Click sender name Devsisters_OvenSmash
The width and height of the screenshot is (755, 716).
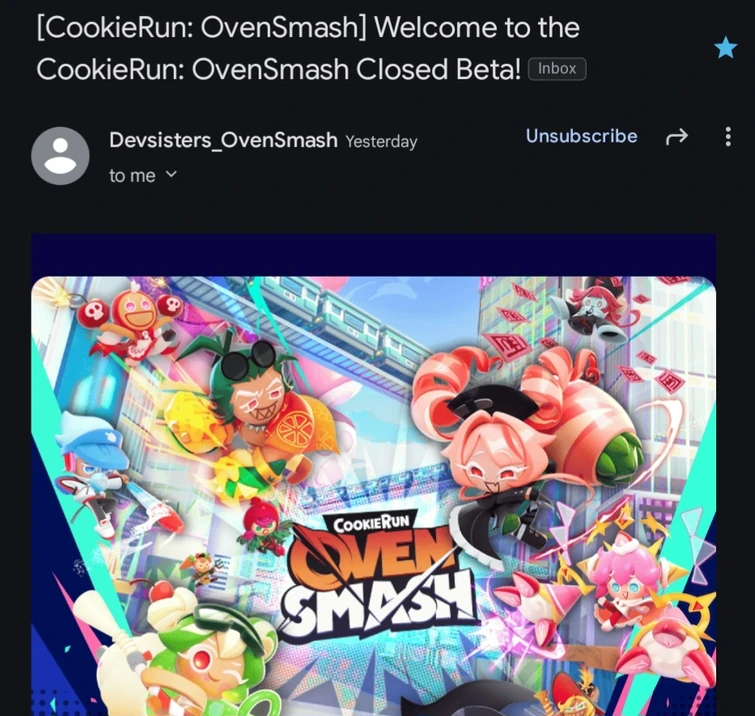click(223, 140)
